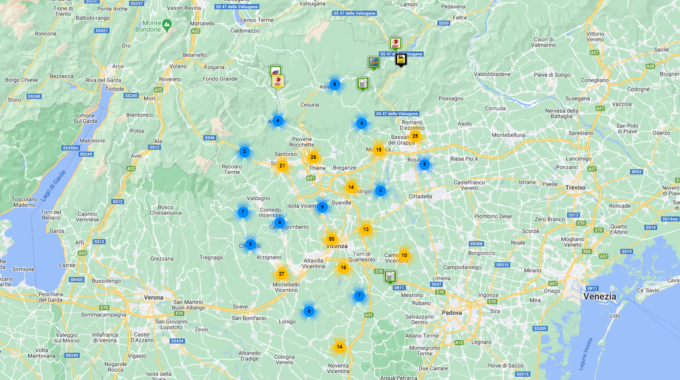This screenshot has height=380, width=680.
Task: Open the blue 5 cluster at Chiampo
Action: coord(250,244)
